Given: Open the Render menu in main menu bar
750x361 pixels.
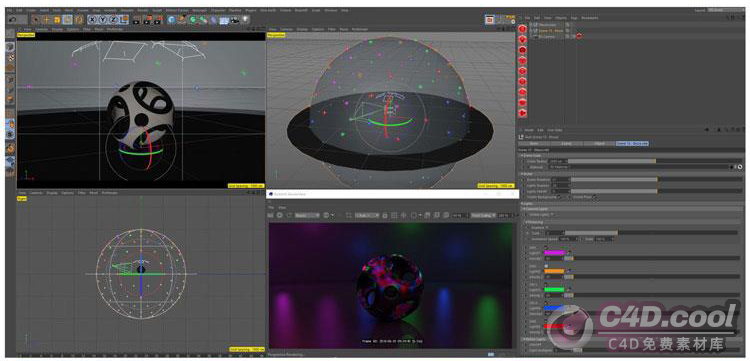Looking at the screenshot, I should [x=143, y=10].
